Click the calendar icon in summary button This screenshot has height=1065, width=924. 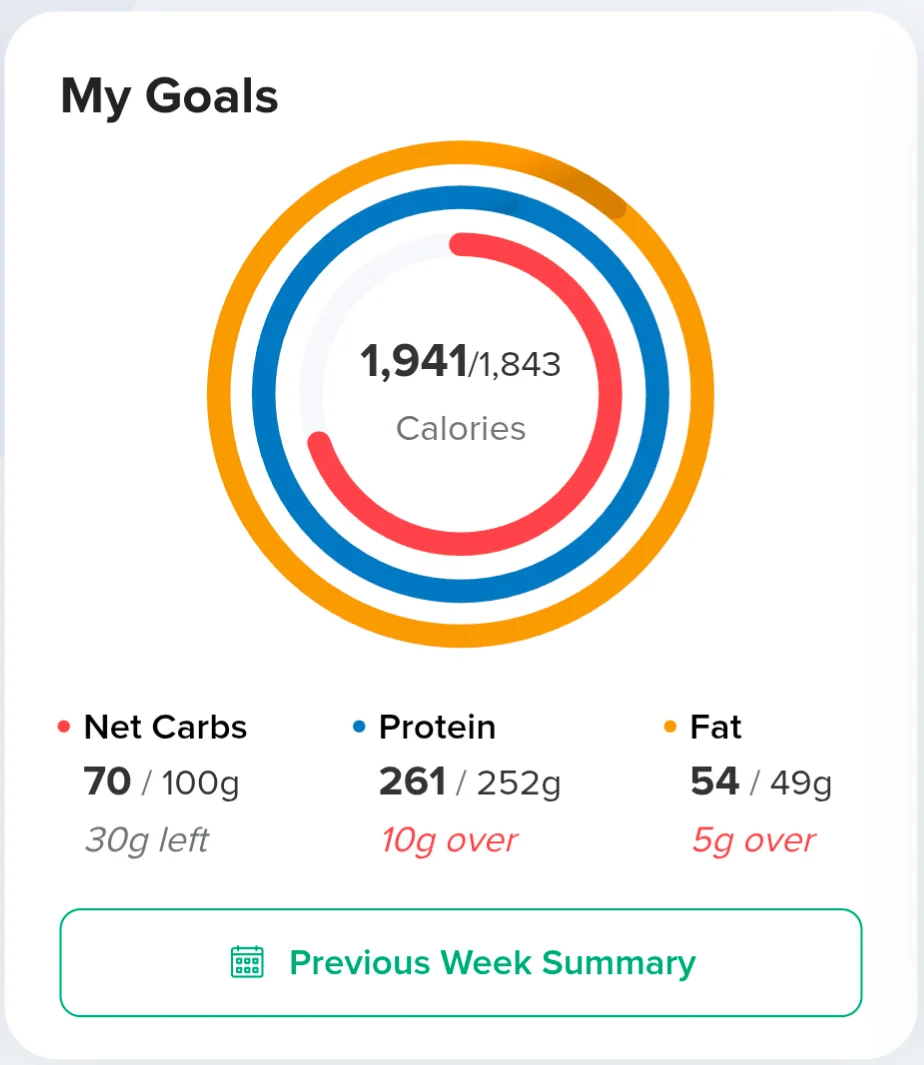click(x=247, y=962)
